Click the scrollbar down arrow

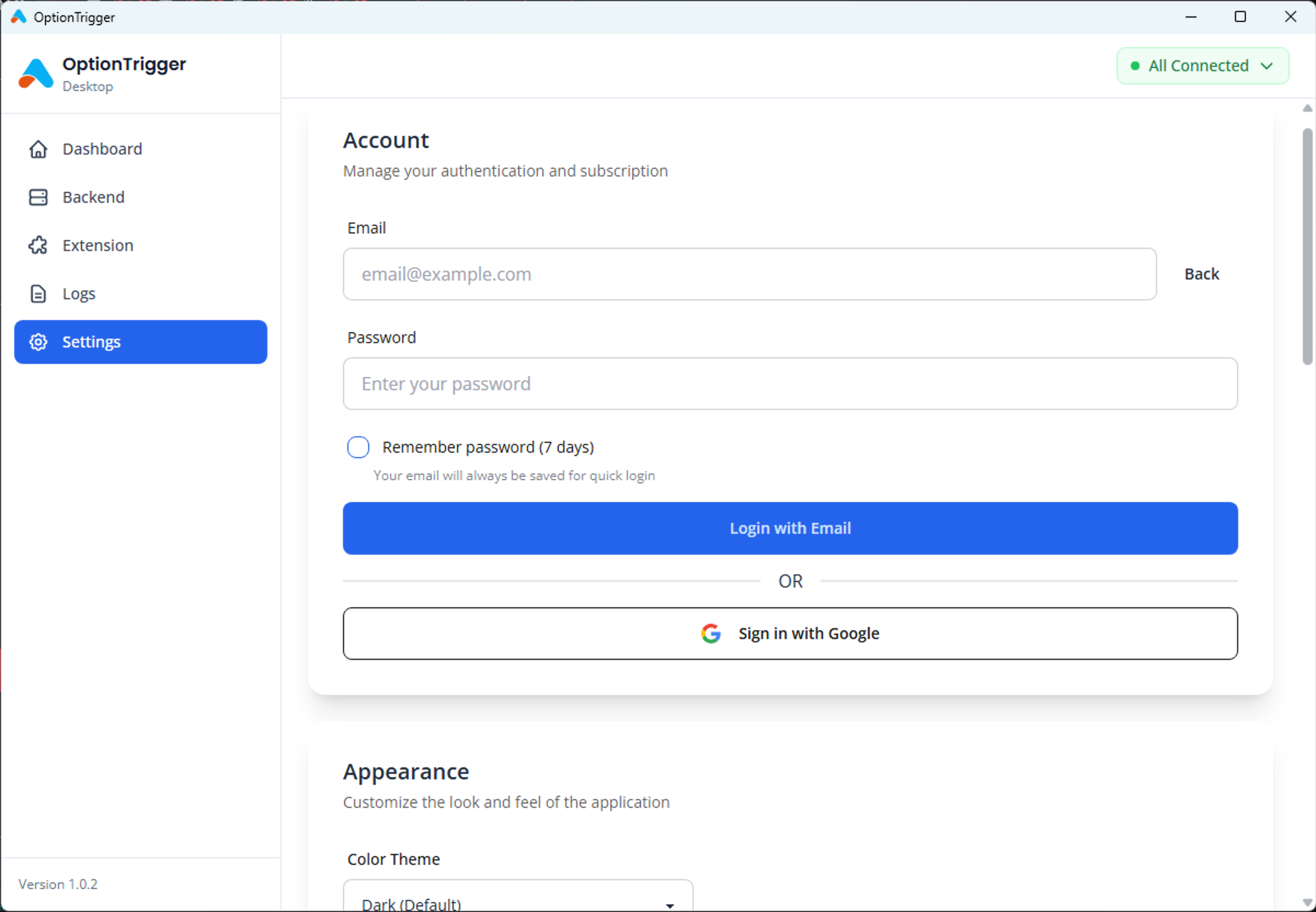click(1307, 902)
